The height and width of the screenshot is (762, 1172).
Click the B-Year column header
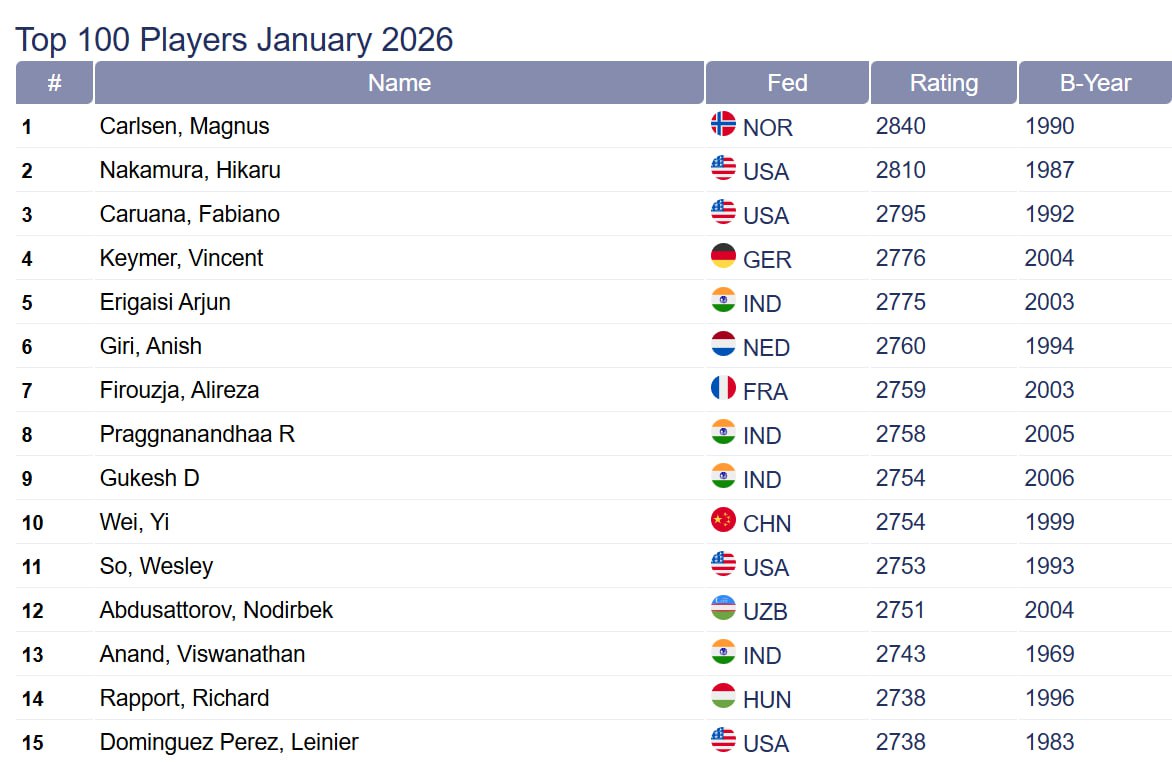tap(1095, 83)
